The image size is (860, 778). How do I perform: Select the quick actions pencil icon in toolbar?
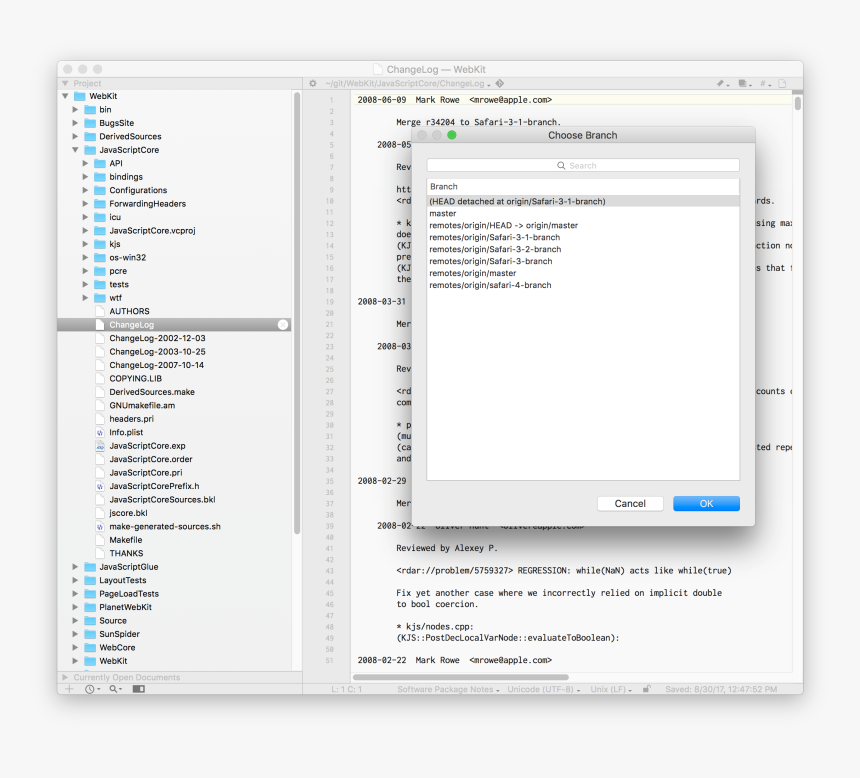pyautogui.click(x=721, y=83)
